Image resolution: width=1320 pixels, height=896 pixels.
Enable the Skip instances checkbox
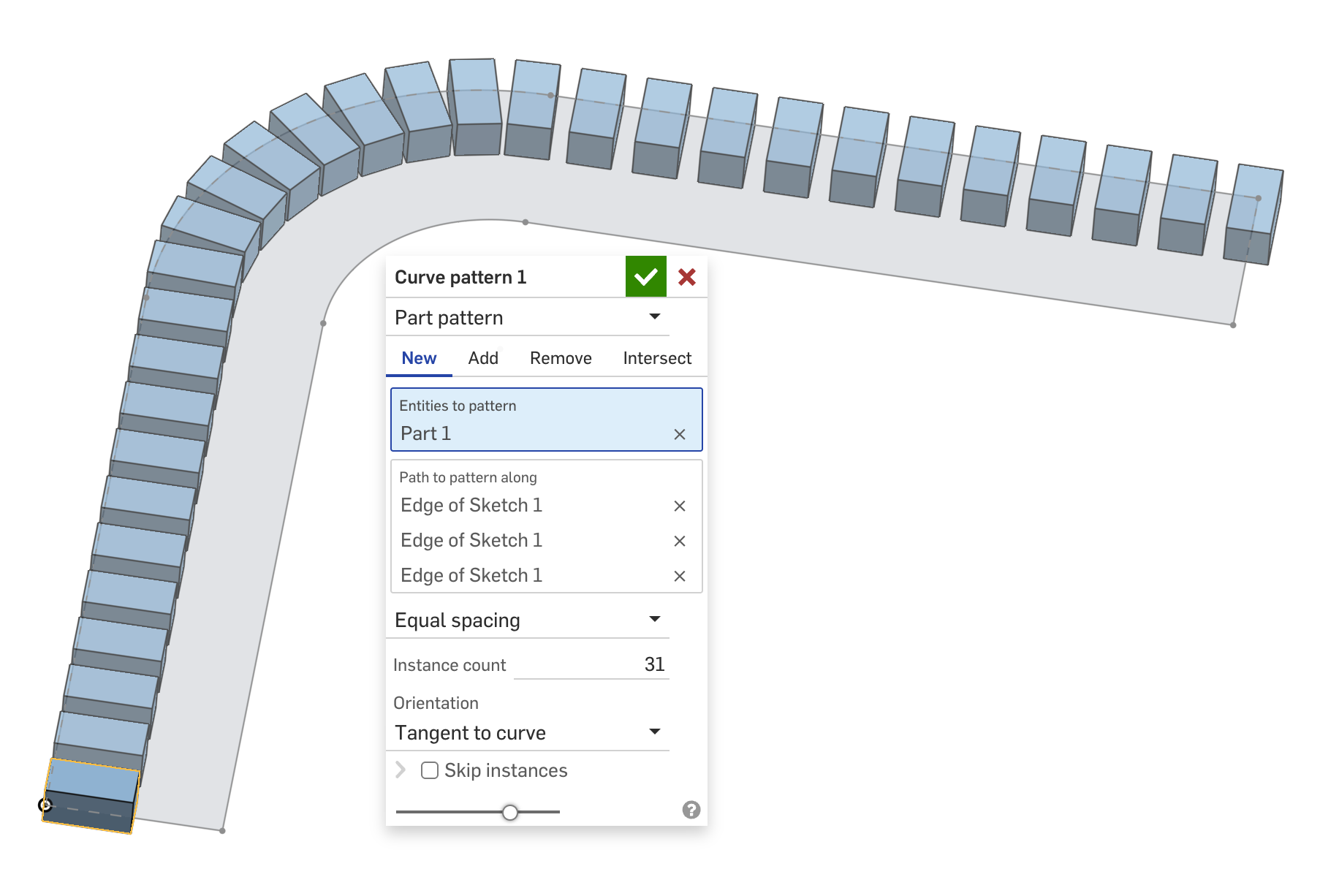point(430,770)
